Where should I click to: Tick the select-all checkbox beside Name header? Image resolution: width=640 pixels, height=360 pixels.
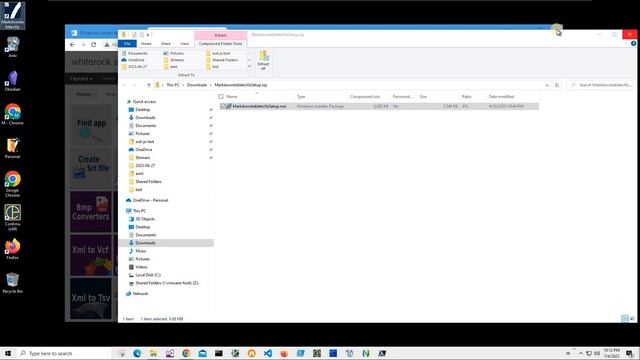click(x=221, y=97)
